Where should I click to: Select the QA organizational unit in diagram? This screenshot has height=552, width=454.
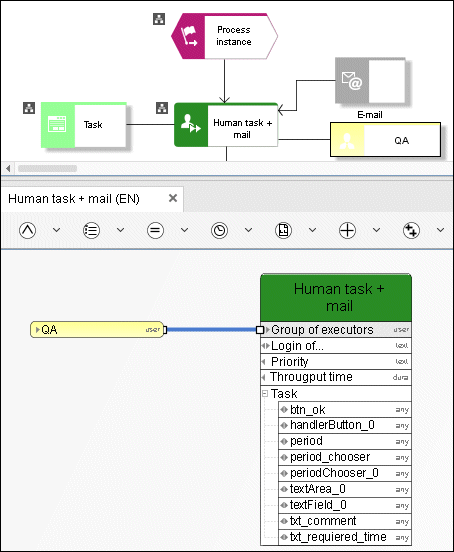pyautogui.click(x=385, y=140)
